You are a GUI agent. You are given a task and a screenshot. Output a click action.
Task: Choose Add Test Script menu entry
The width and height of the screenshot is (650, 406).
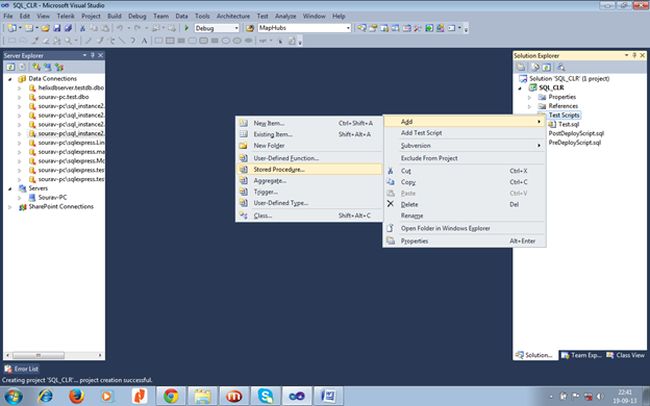pyautogui.click(x=464, y=133)
